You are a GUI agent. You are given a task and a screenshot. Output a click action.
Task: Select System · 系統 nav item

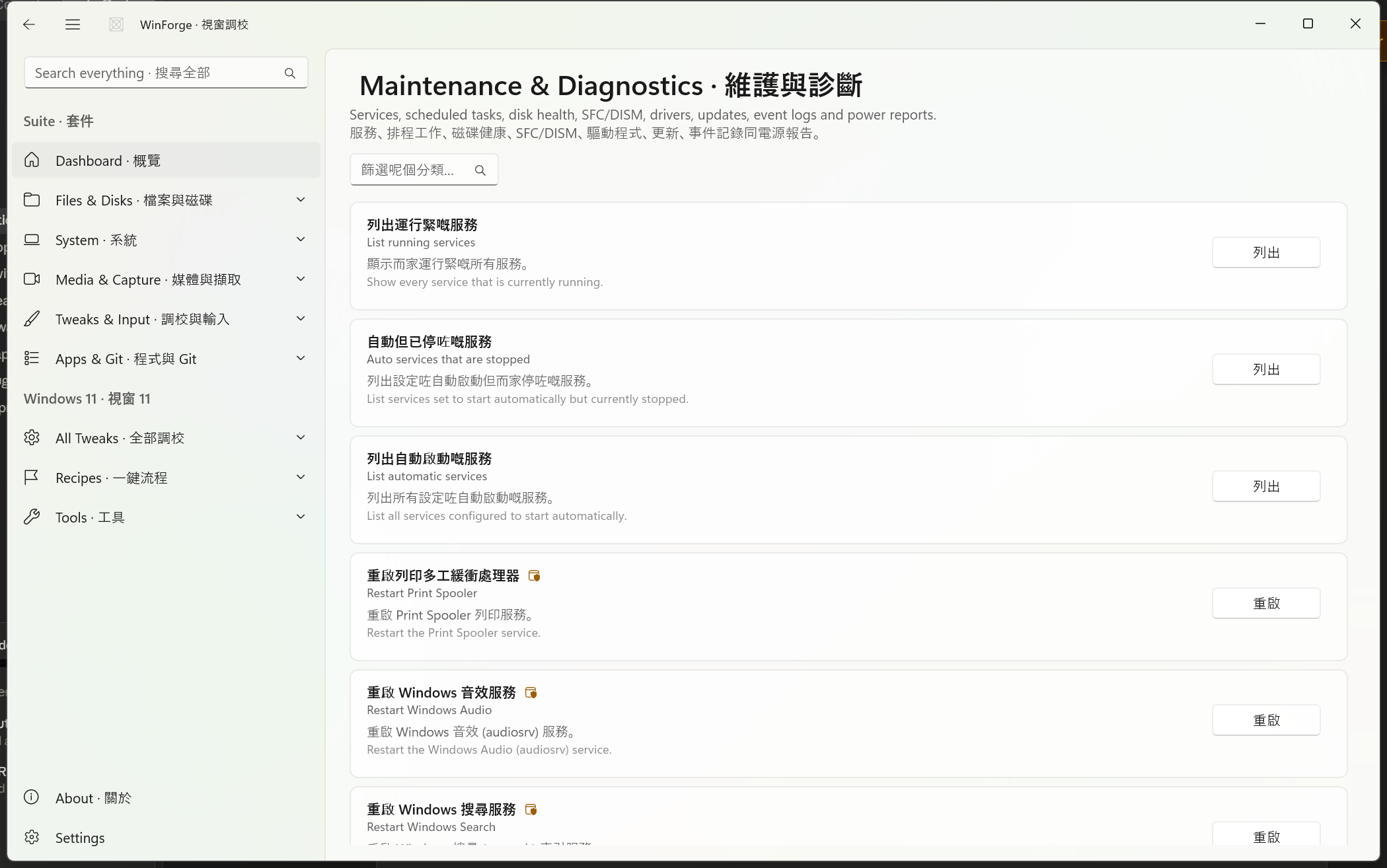coord(166,239)
